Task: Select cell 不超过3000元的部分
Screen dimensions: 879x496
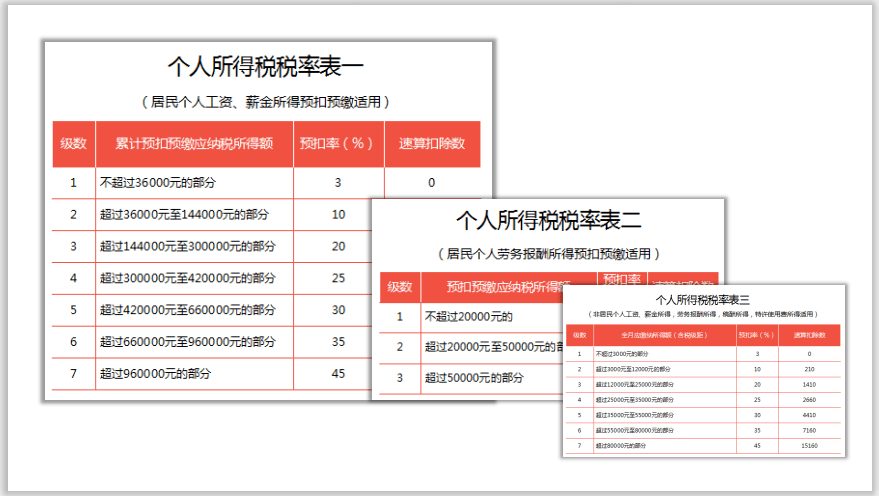Action: pos(622,354)
